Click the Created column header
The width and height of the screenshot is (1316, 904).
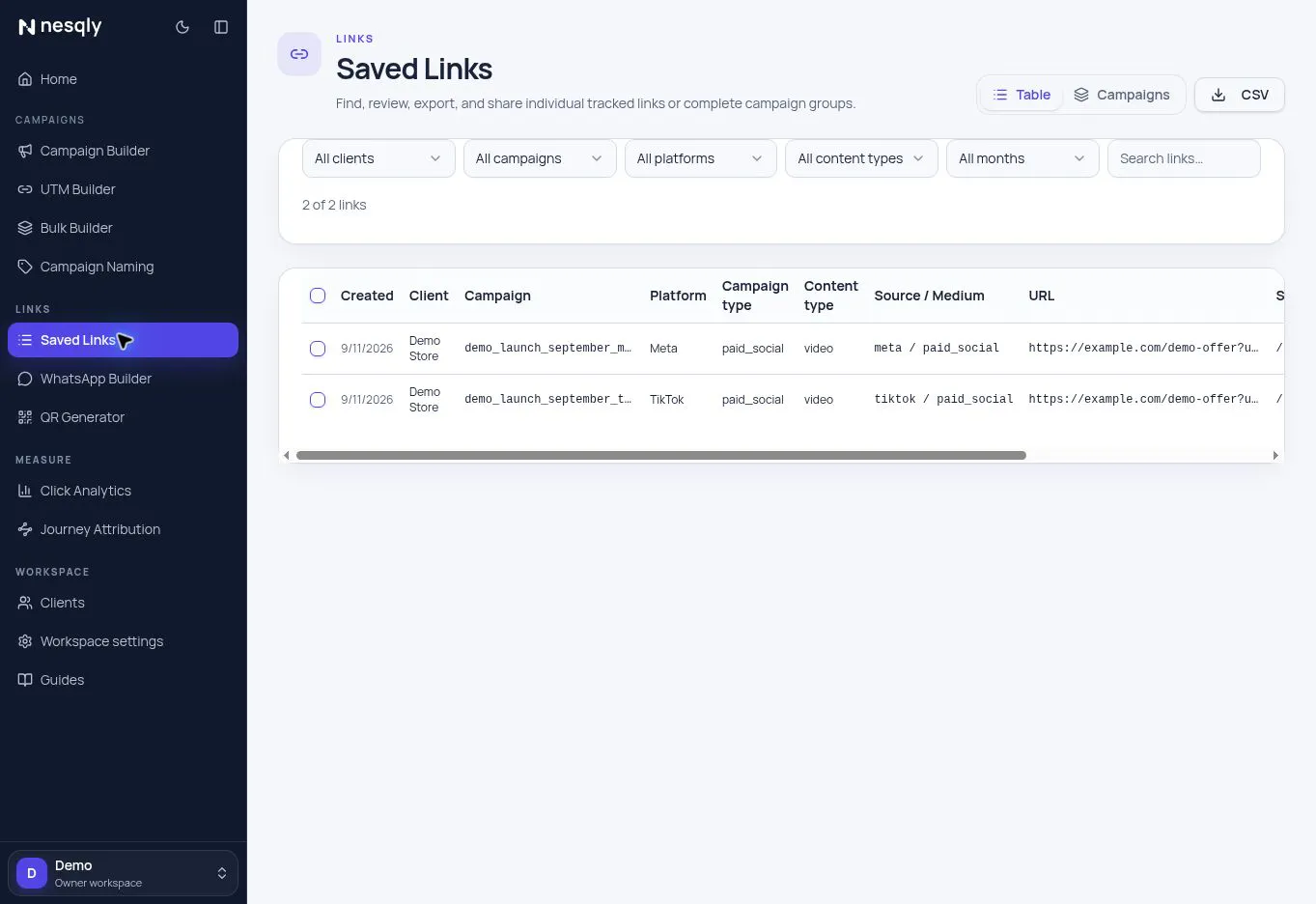(x=367, y=296)
